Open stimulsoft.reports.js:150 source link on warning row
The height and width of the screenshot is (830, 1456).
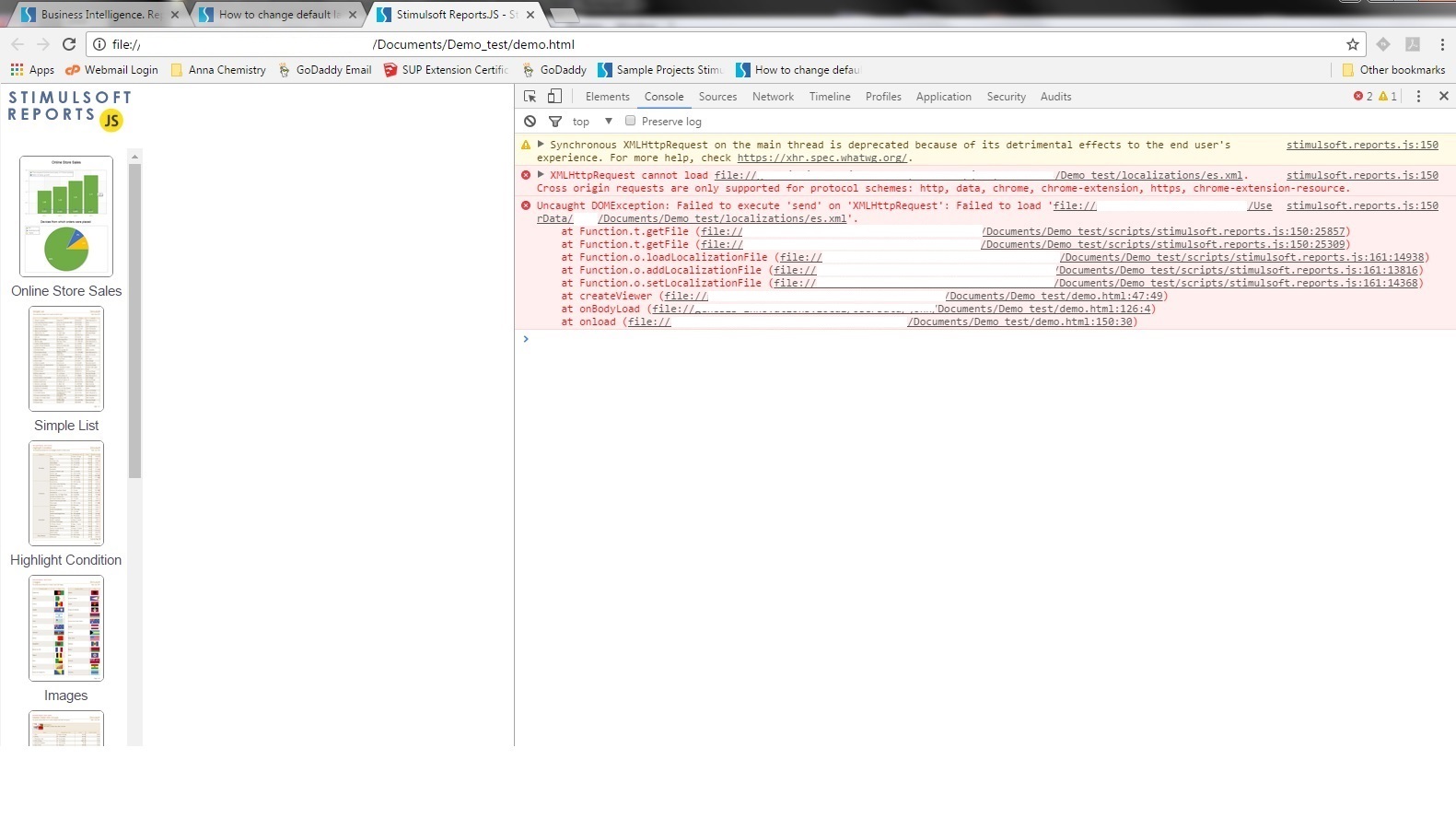coord(1362,145)
